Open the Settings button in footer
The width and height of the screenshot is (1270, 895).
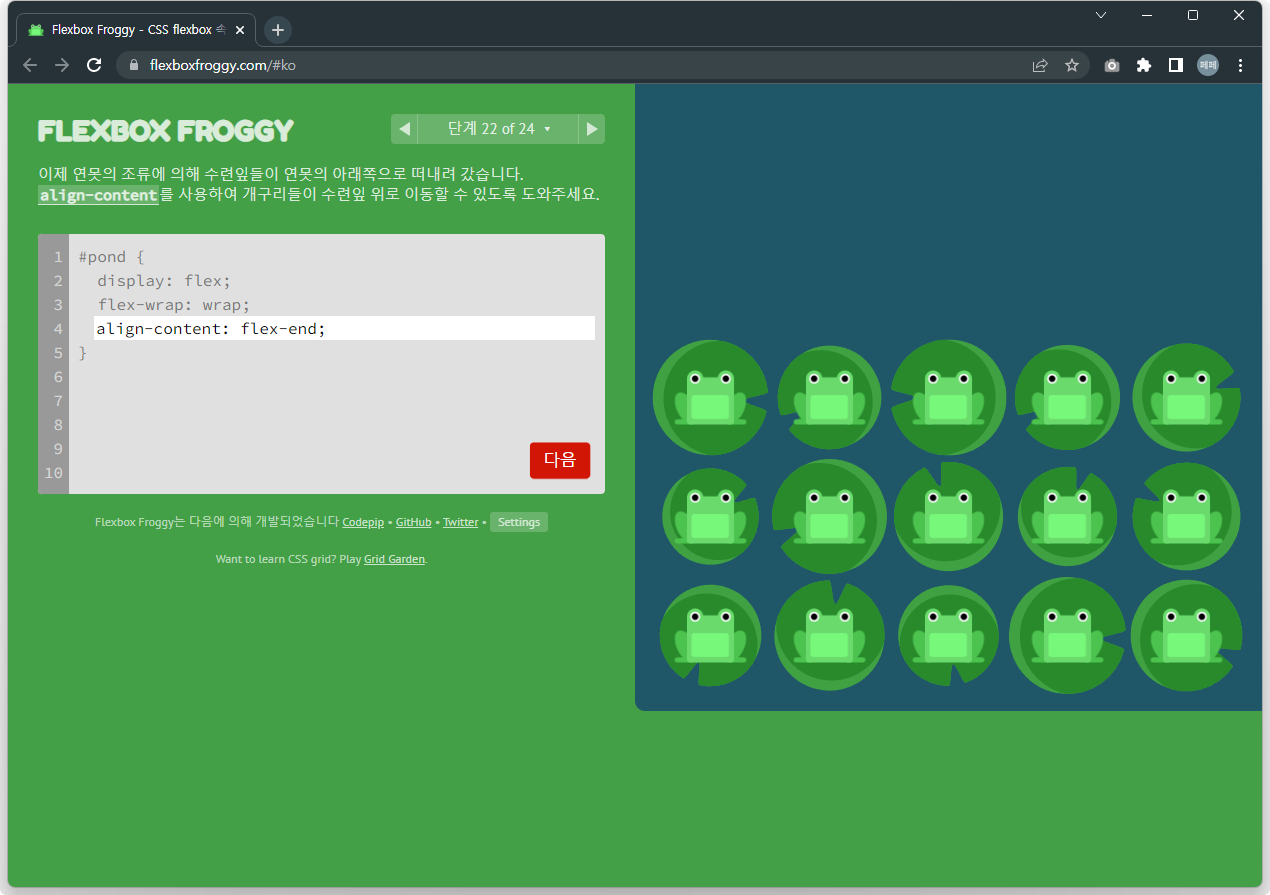pyautogui.click(x=519, y=522)
